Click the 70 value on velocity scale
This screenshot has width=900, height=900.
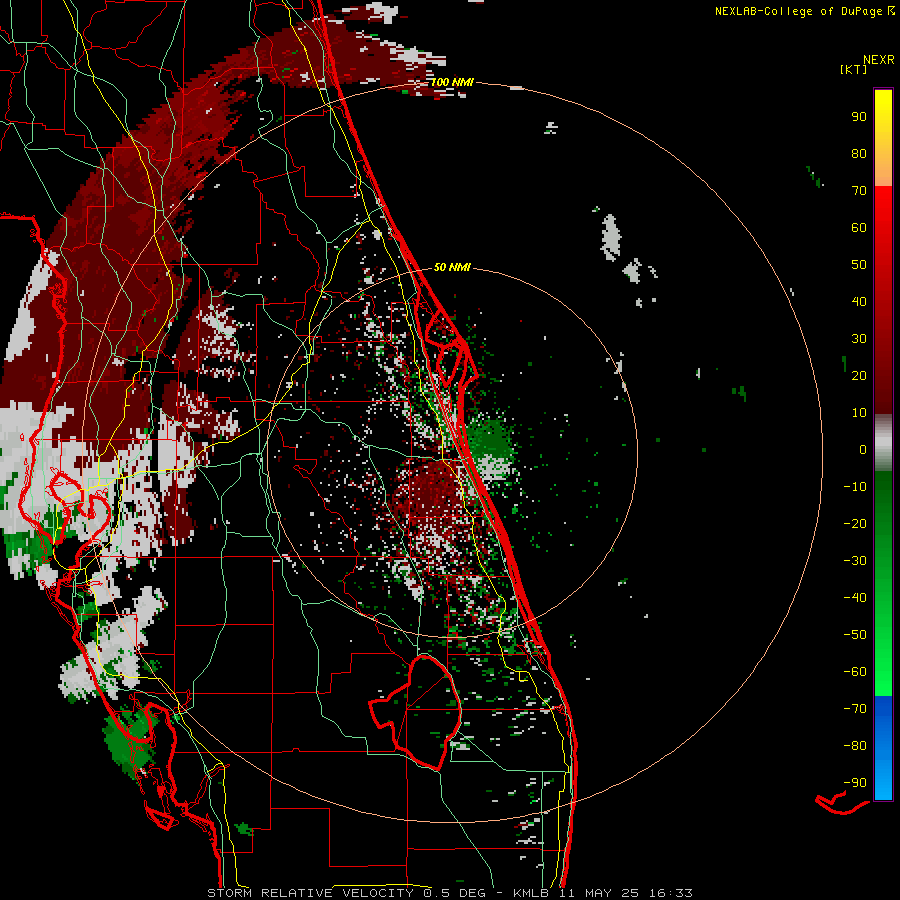(859, 191)
